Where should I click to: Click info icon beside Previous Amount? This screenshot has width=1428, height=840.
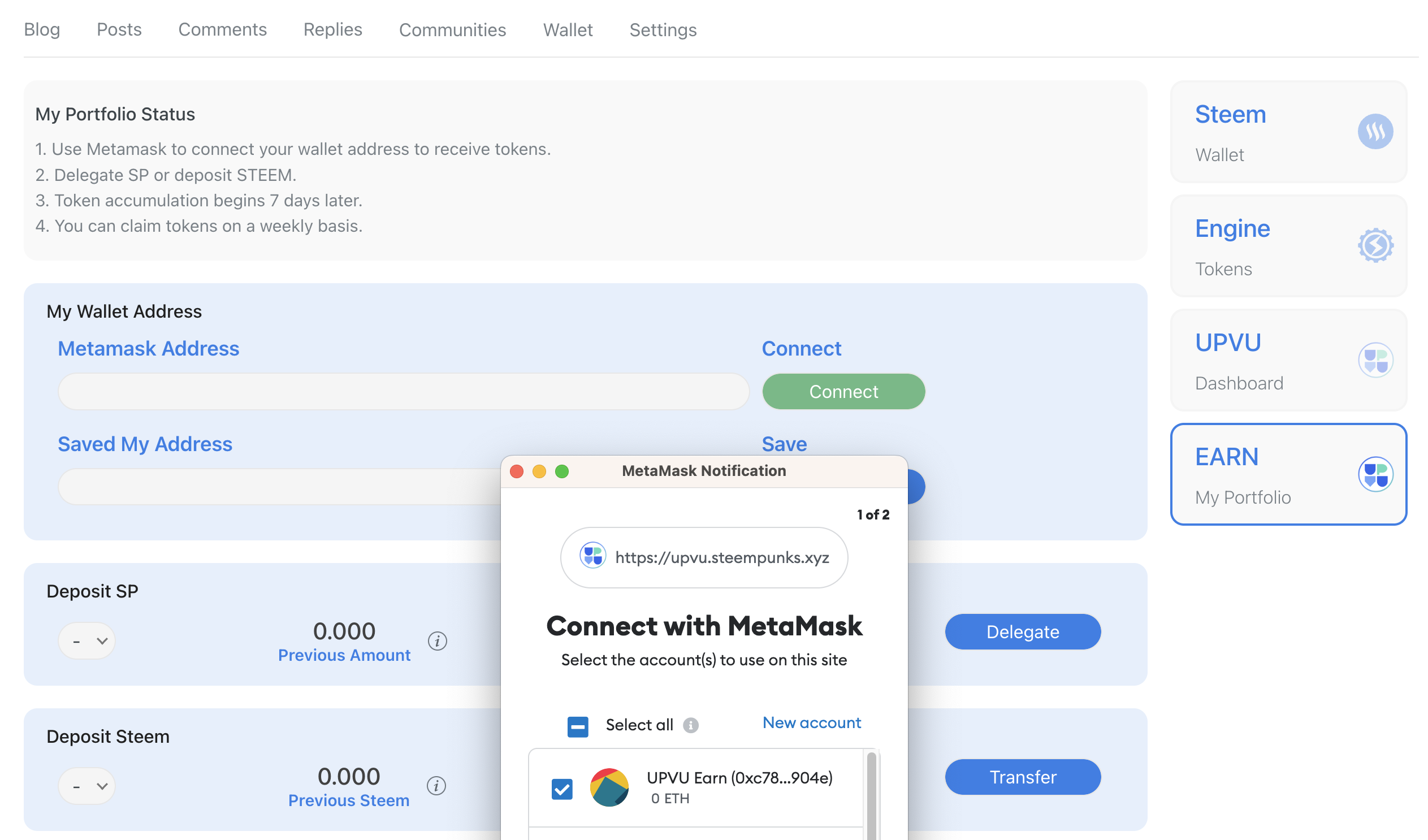point(437,641)
